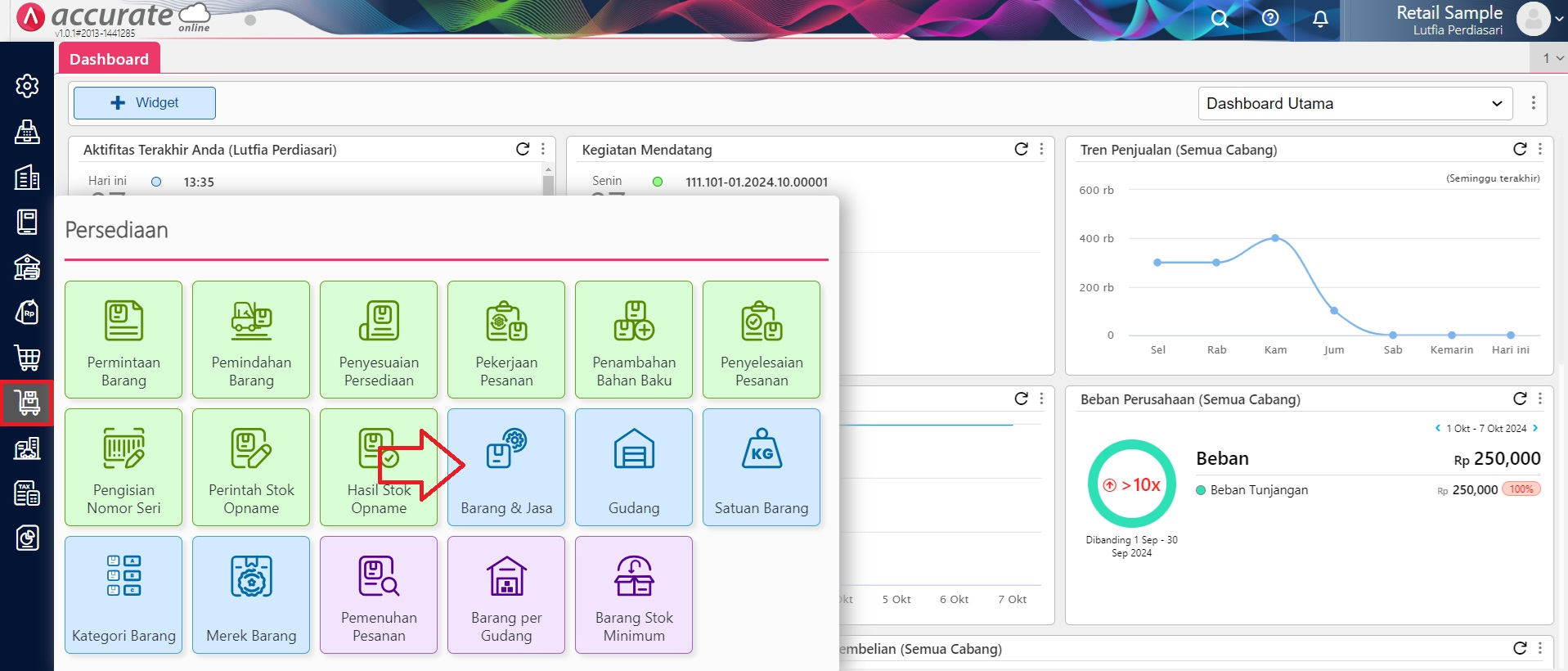Click the Accurate online logo

(x=115, y=18)
